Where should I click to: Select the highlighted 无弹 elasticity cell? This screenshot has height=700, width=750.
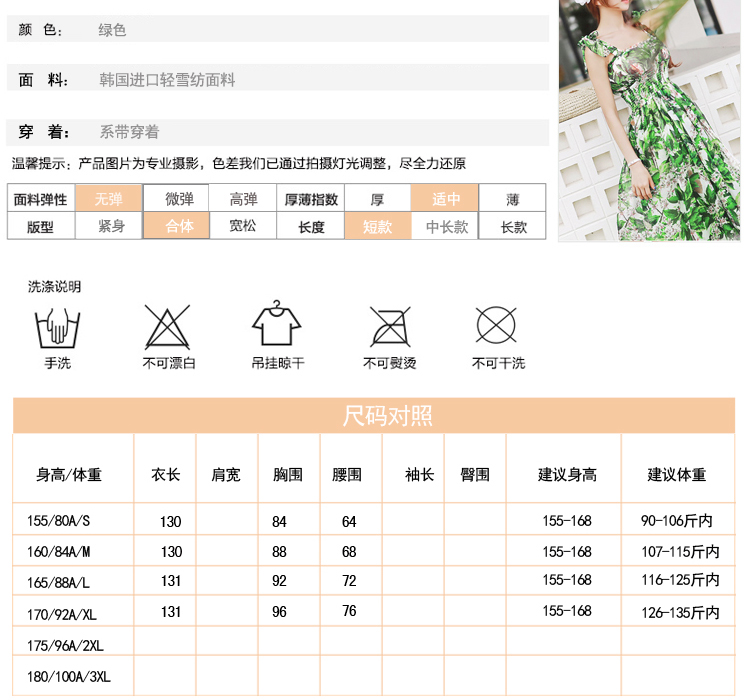click(109, 198)
